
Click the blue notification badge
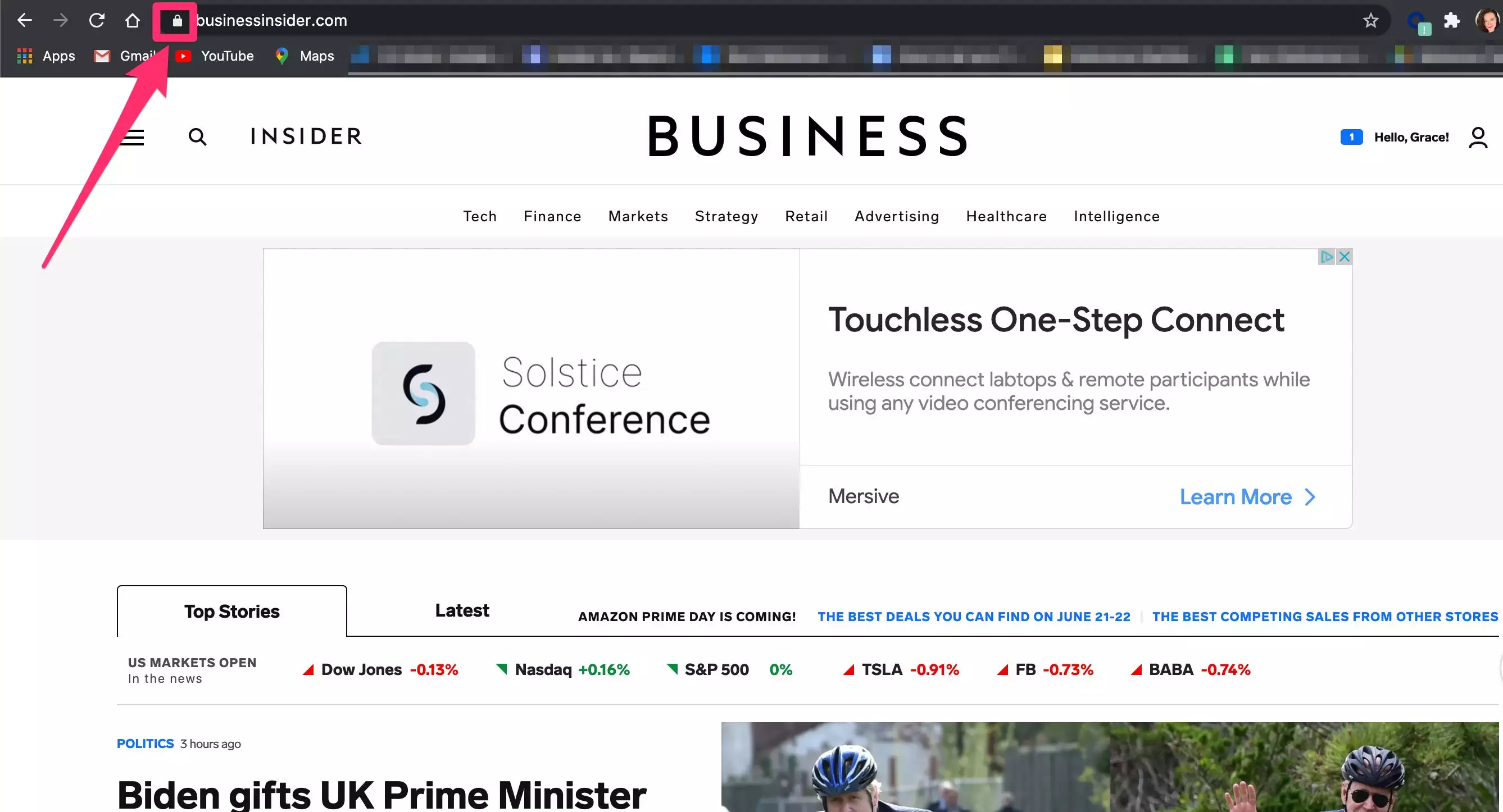1351,137
